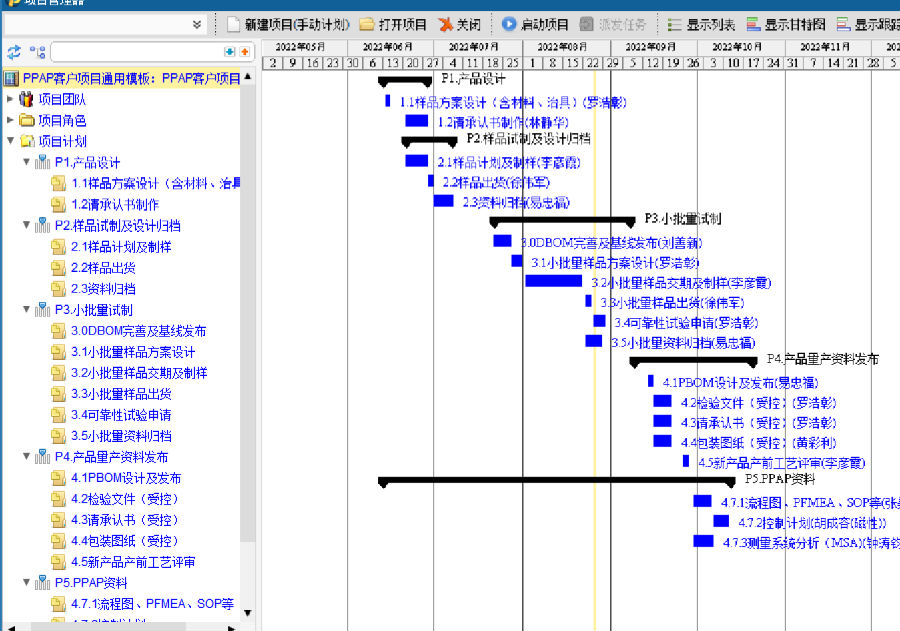Click the blue plus icon in search box
The height and width of the screenshot is (631, 900).
(x=230, y=52)
